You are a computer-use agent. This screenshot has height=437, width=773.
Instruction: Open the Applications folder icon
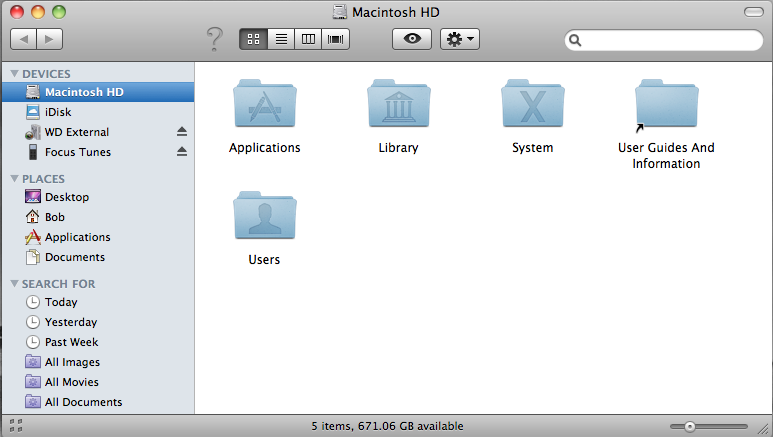265,104
